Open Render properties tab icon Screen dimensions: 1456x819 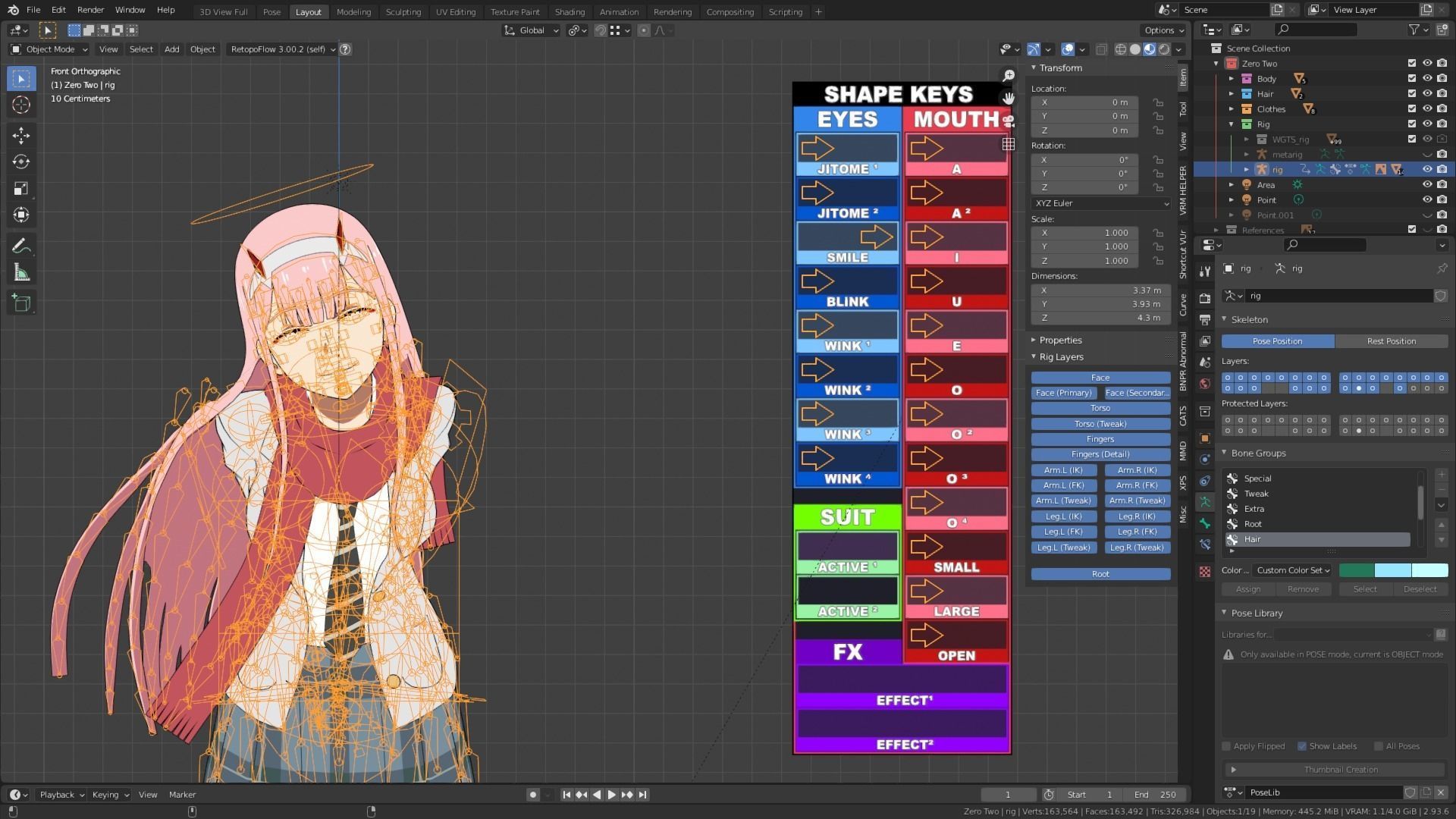pos(1205,298)
